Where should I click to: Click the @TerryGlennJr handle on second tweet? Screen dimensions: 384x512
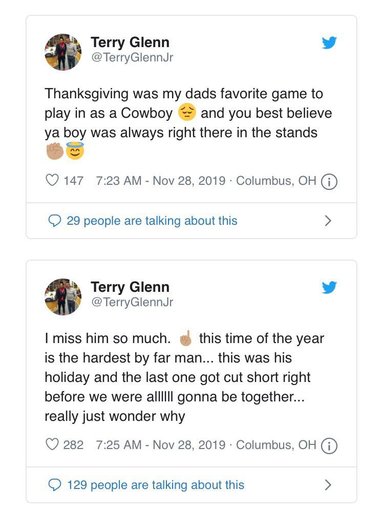tap(132, 302)
